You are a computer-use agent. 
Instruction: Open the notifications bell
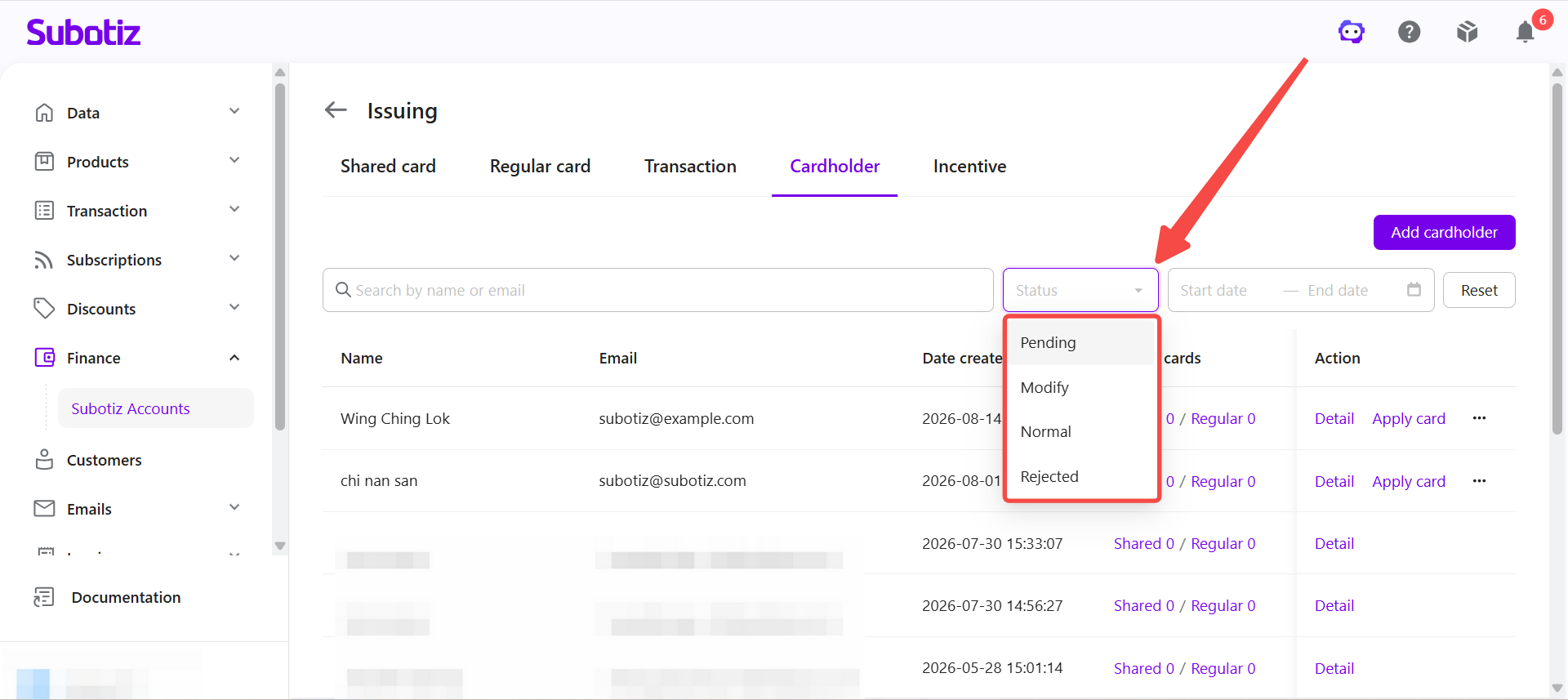pos(1525,32)
